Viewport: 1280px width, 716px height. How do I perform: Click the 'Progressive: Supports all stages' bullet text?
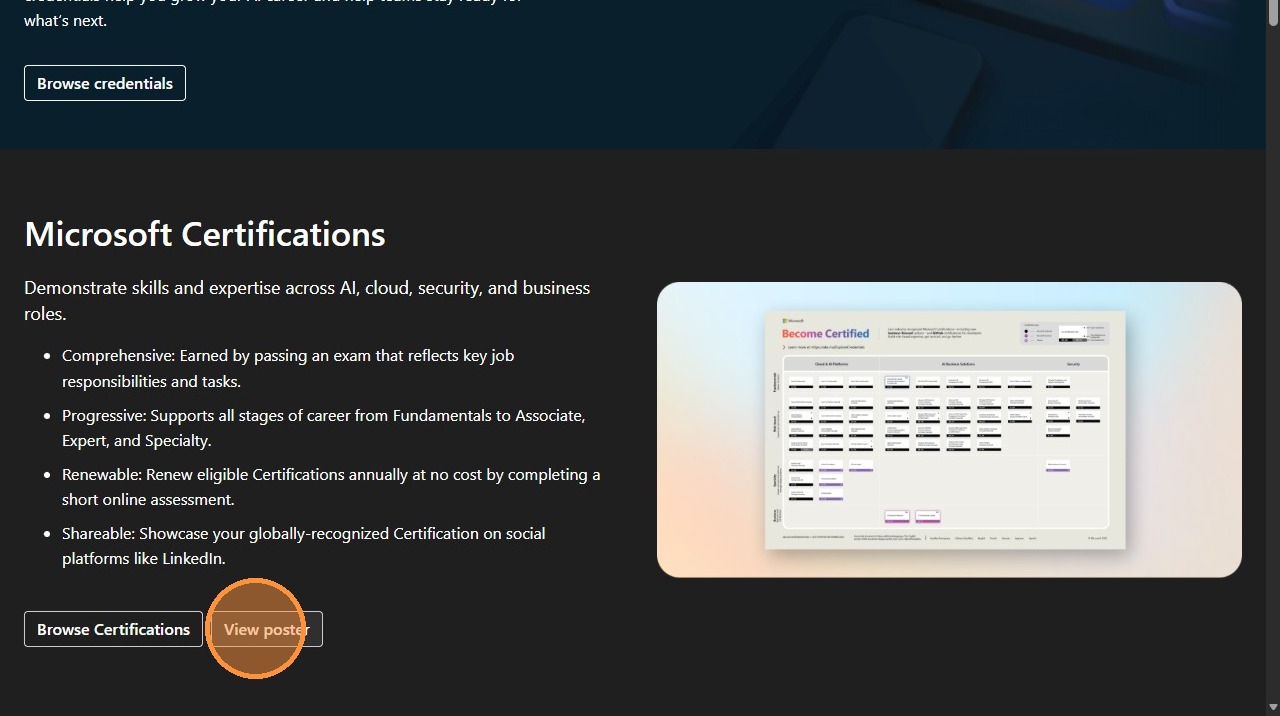[x=324, y=428]
